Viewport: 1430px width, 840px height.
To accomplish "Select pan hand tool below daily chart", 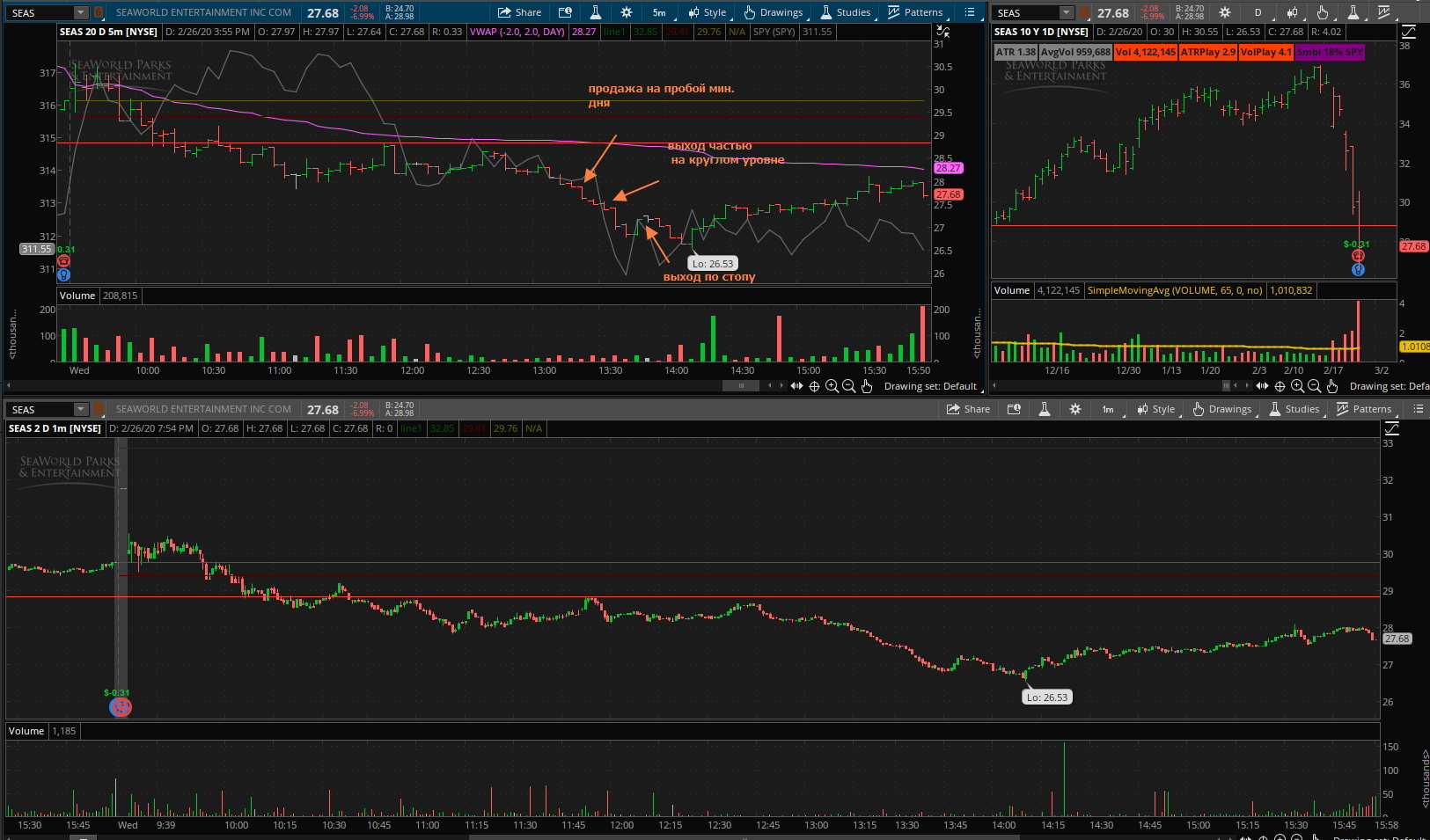I will tap(1332, 386).
